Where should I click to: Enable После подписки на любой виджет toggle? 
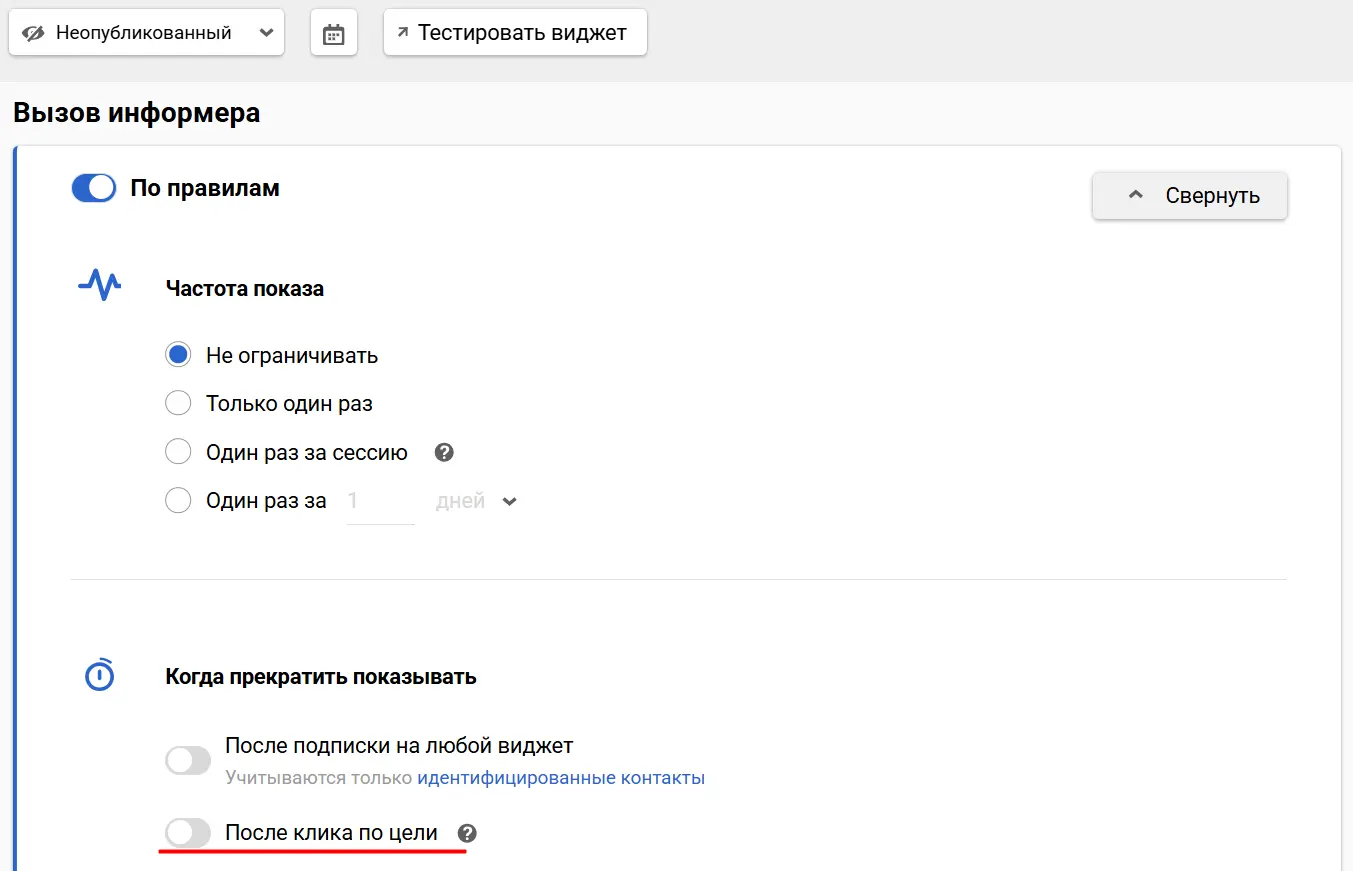point(188,760)
